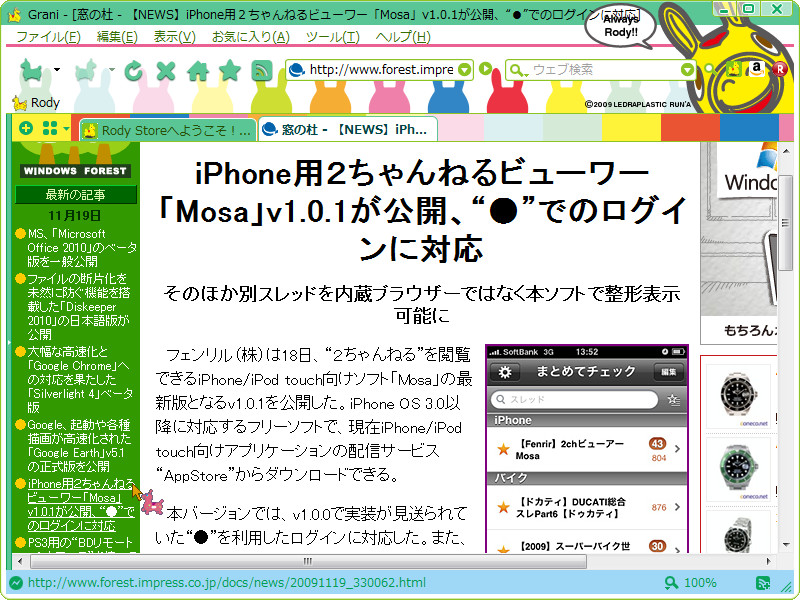
Task: Switch to the Rody Store tab
Action: click(167, 131)
